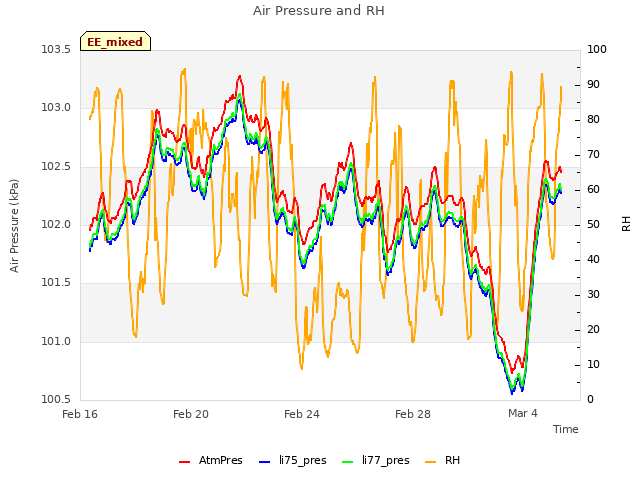The image size is (640, 480).
Task: Click the 90 value on RH axis
Action: click(593, 84)
